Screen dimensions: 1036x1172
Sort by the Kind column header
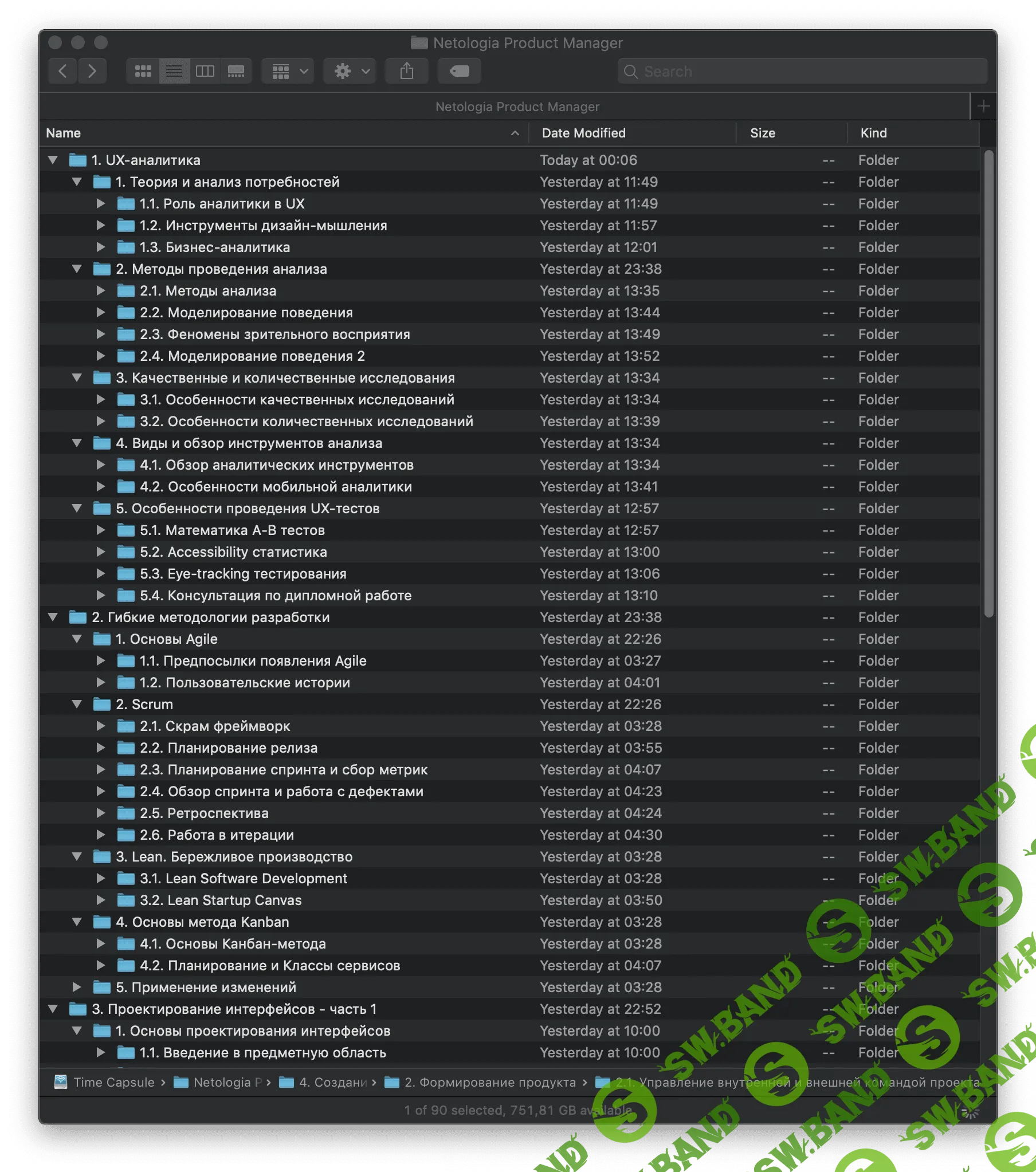[873, 133]
